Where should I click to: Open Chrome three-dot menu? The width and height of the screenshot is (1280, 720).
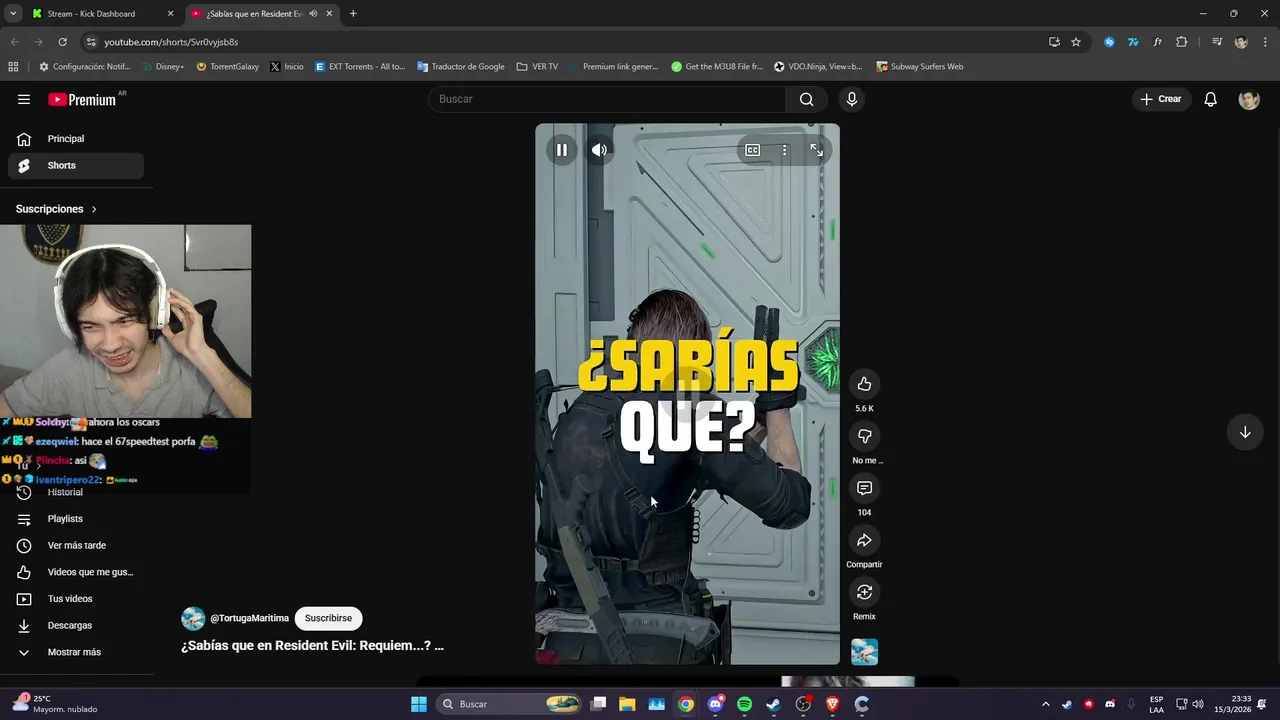point(1264,42)
